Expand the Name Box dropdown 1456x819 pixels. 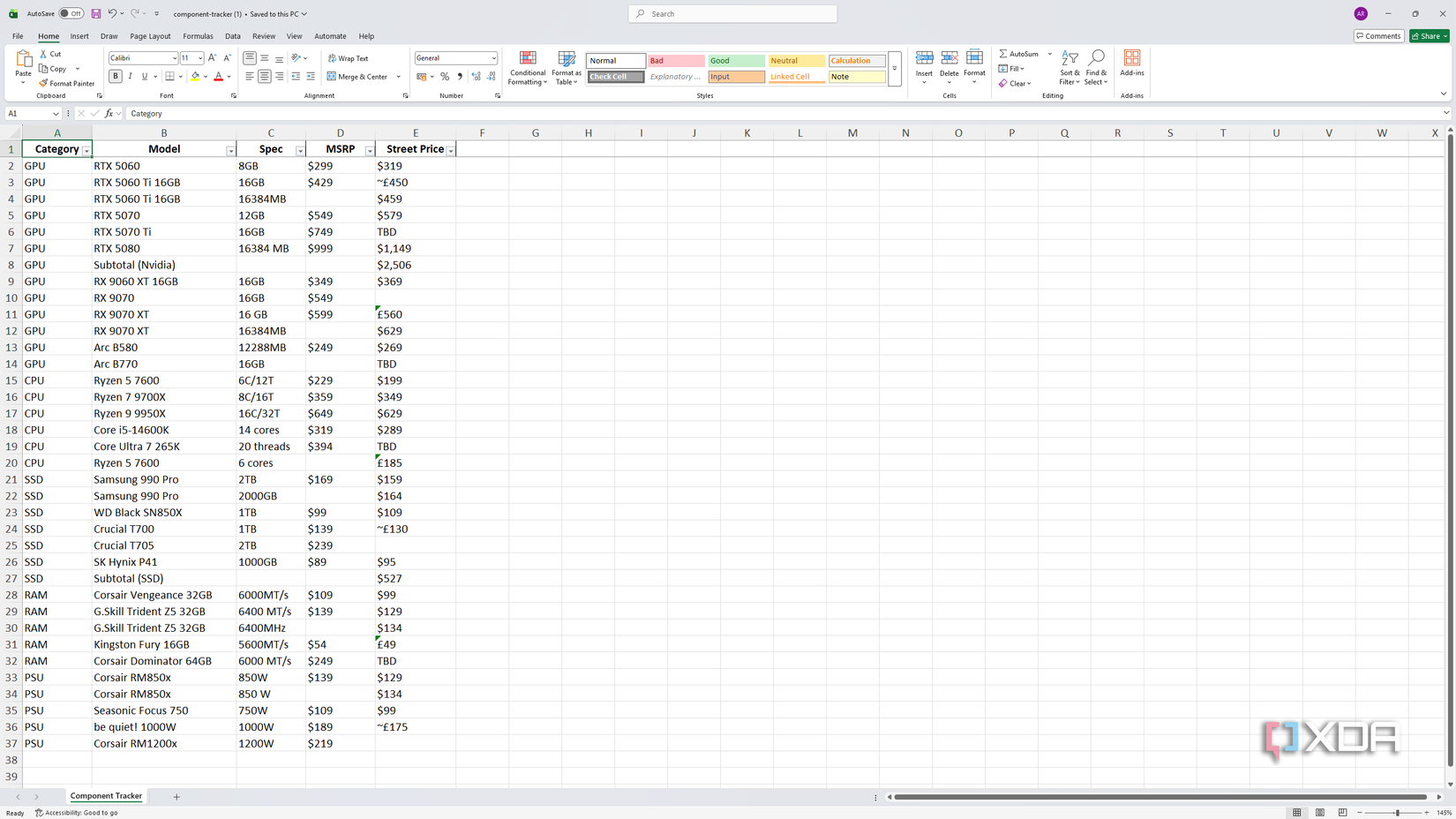click(56, 114)
